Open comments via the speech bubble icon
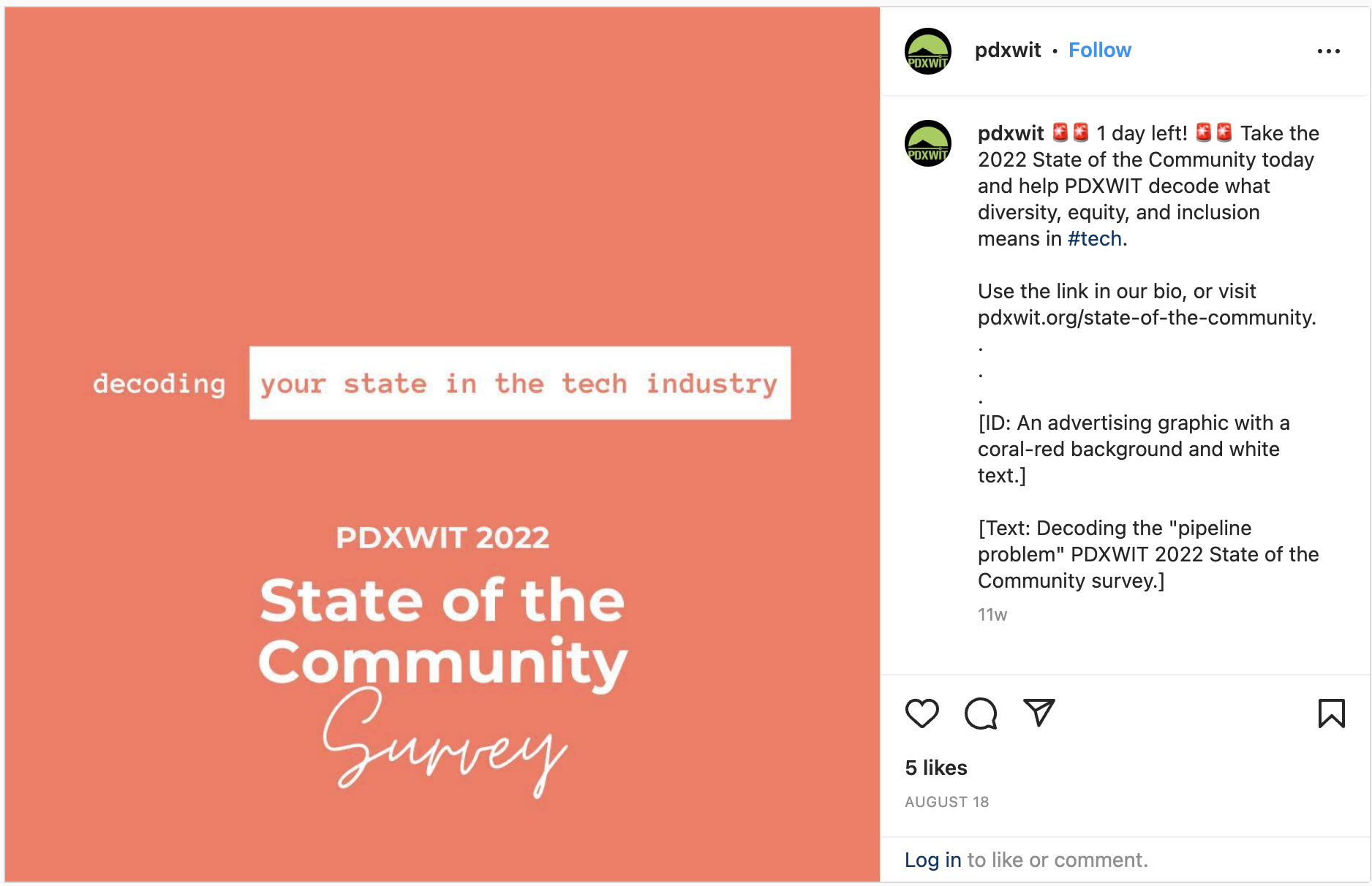The image size is (1372, 886). click(x=981, y=713)
